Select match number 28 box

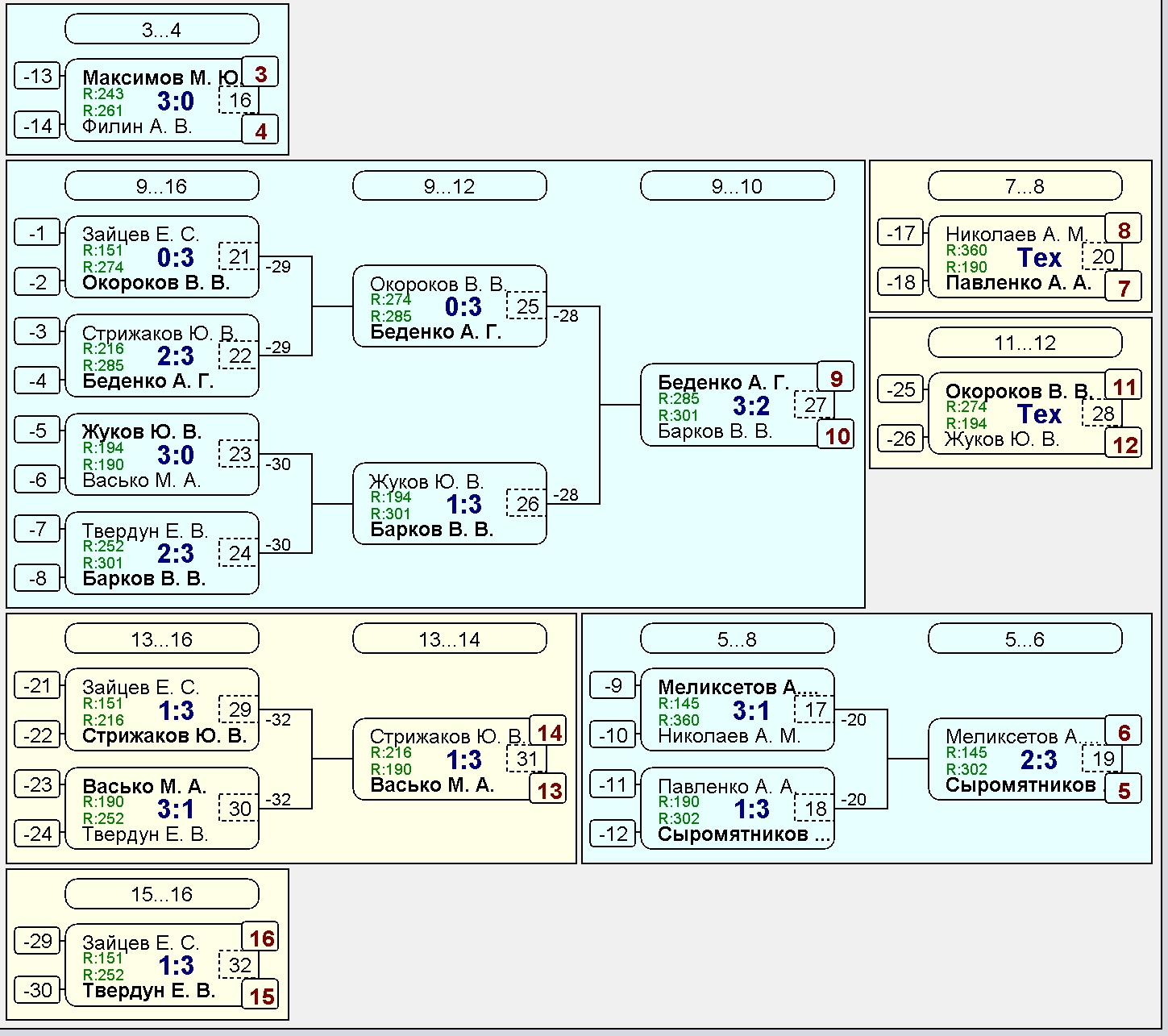[x=1103, y=414]
